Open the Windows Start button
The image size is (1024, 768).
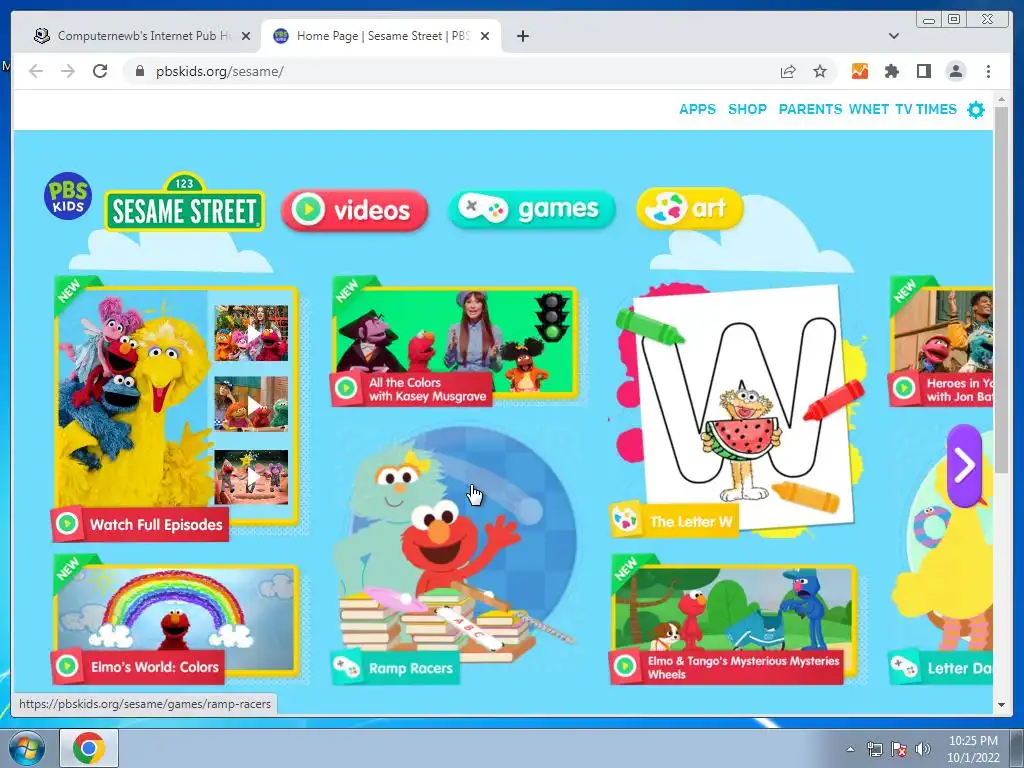pyautogui.click(x=27, y=748)
